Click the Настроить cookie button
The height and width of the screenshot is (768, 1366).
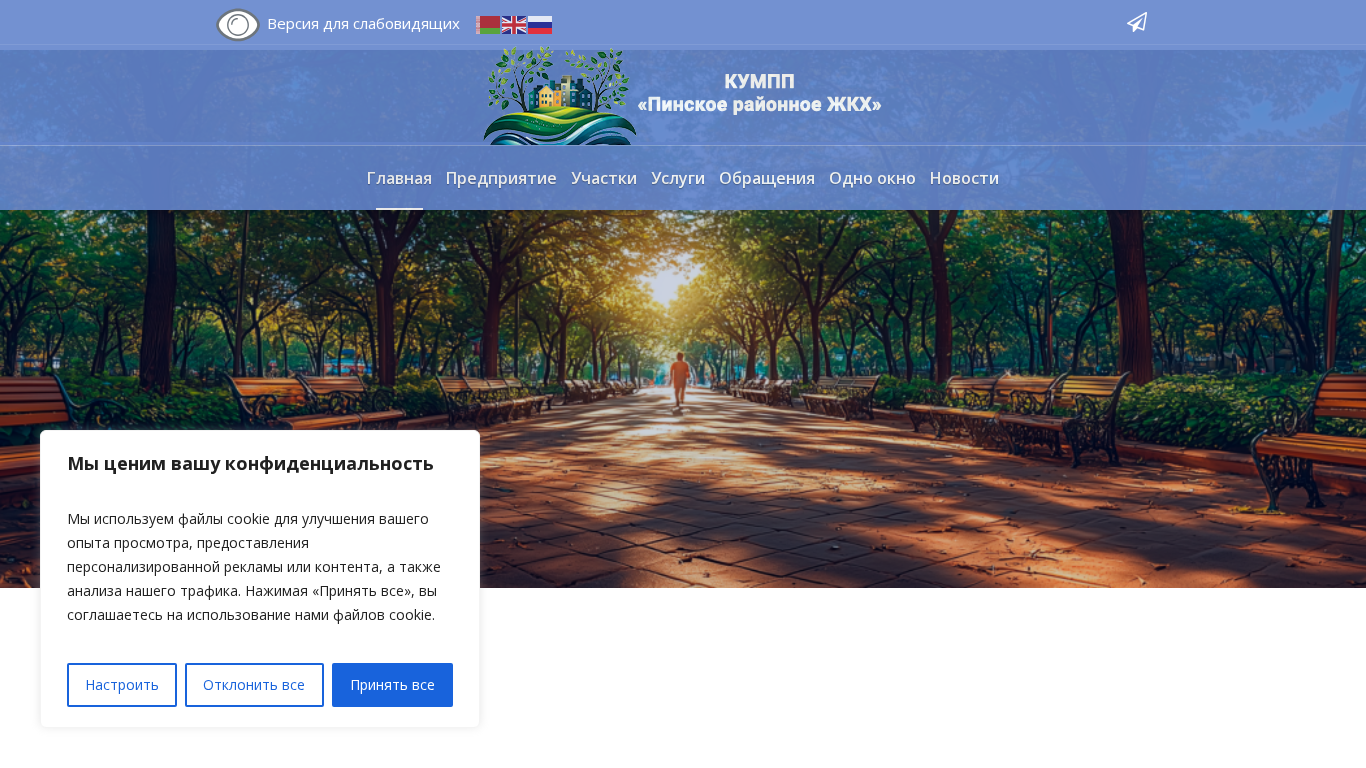click(x=122, y=685)
